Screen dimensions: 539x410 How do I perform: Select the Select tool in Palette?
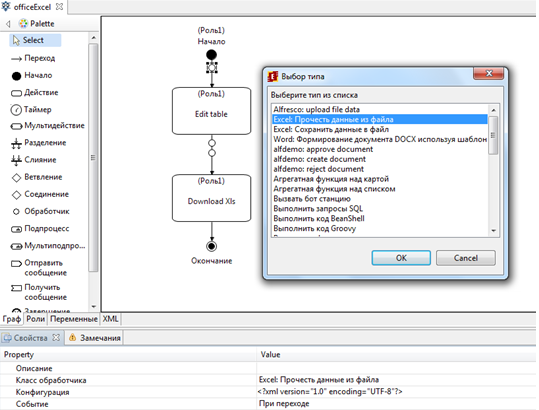coord(34,40)
